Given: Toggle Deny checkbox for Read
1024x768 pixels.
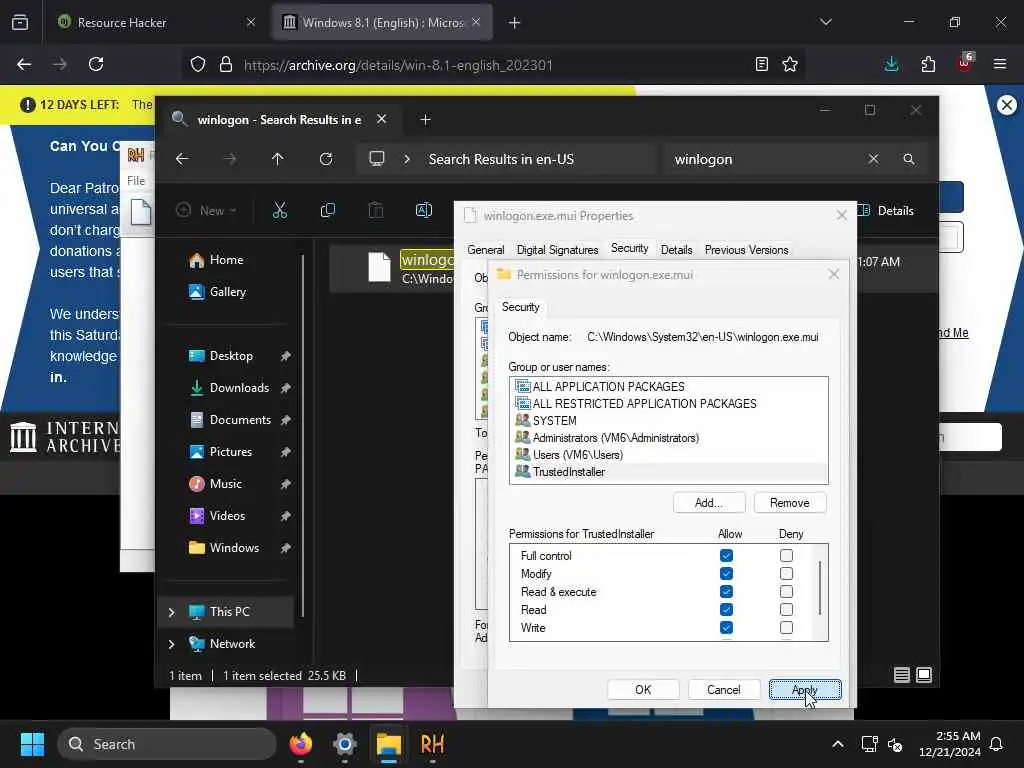Looking at the screenshot, I should (786, 609).
